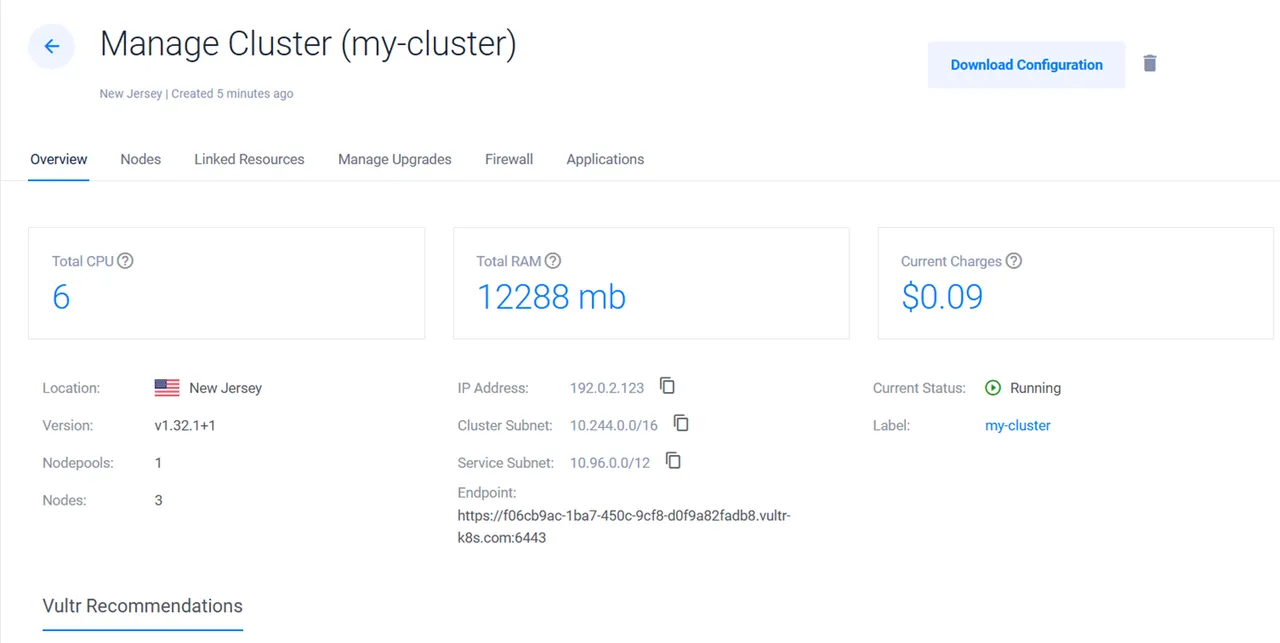
Task: Click the version v1.32.1+1 text
Action: click(x=185, y=425)
